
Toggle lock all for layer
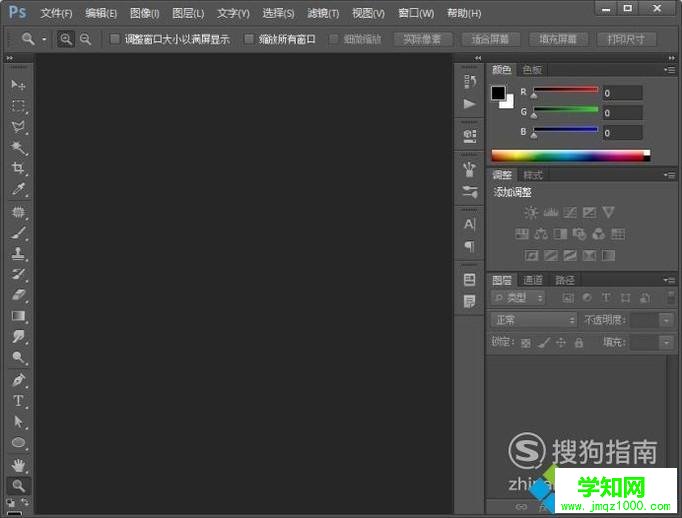(x=578, y=343)
